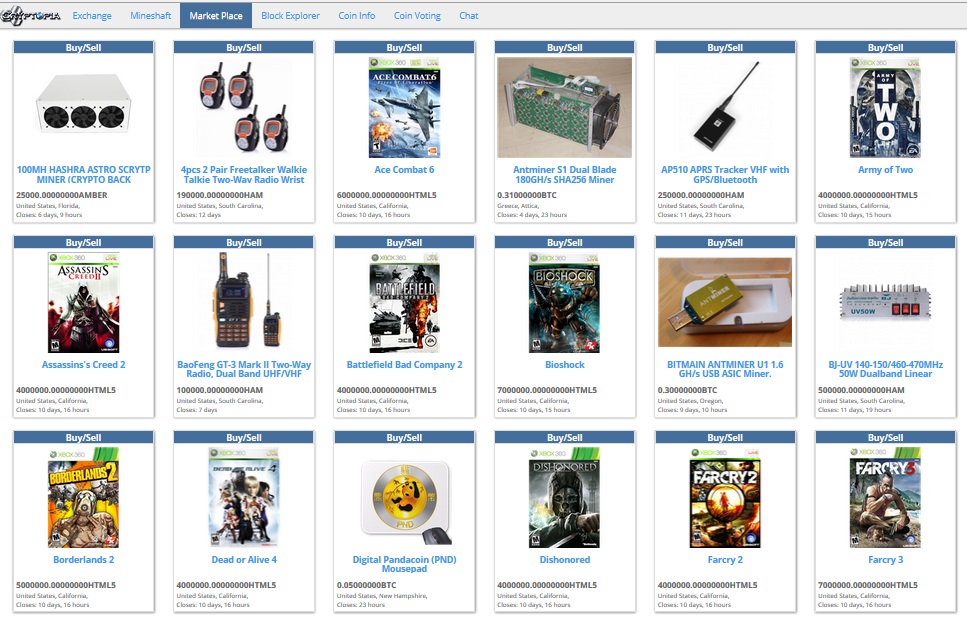
Task: Follow the AP510 APRS Tracker VHF link
Action: click(725, 175)
